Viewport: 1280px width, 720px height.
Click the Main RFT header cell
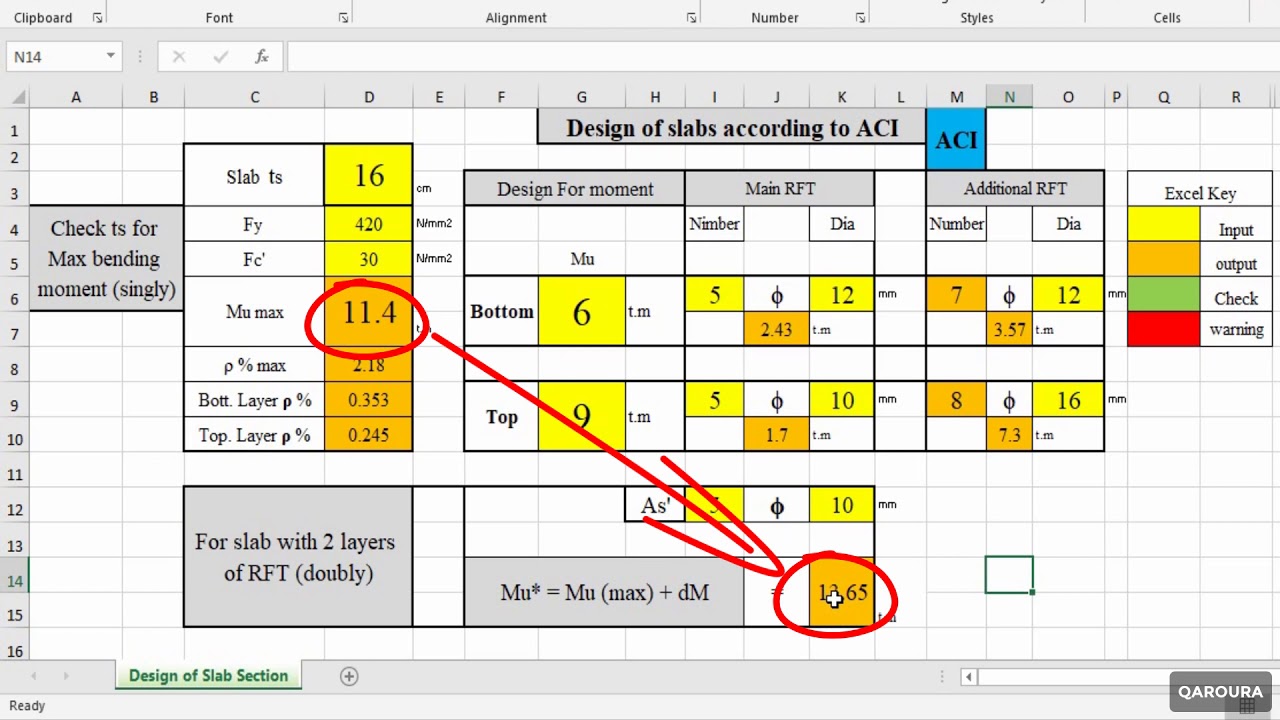point(780,188)
